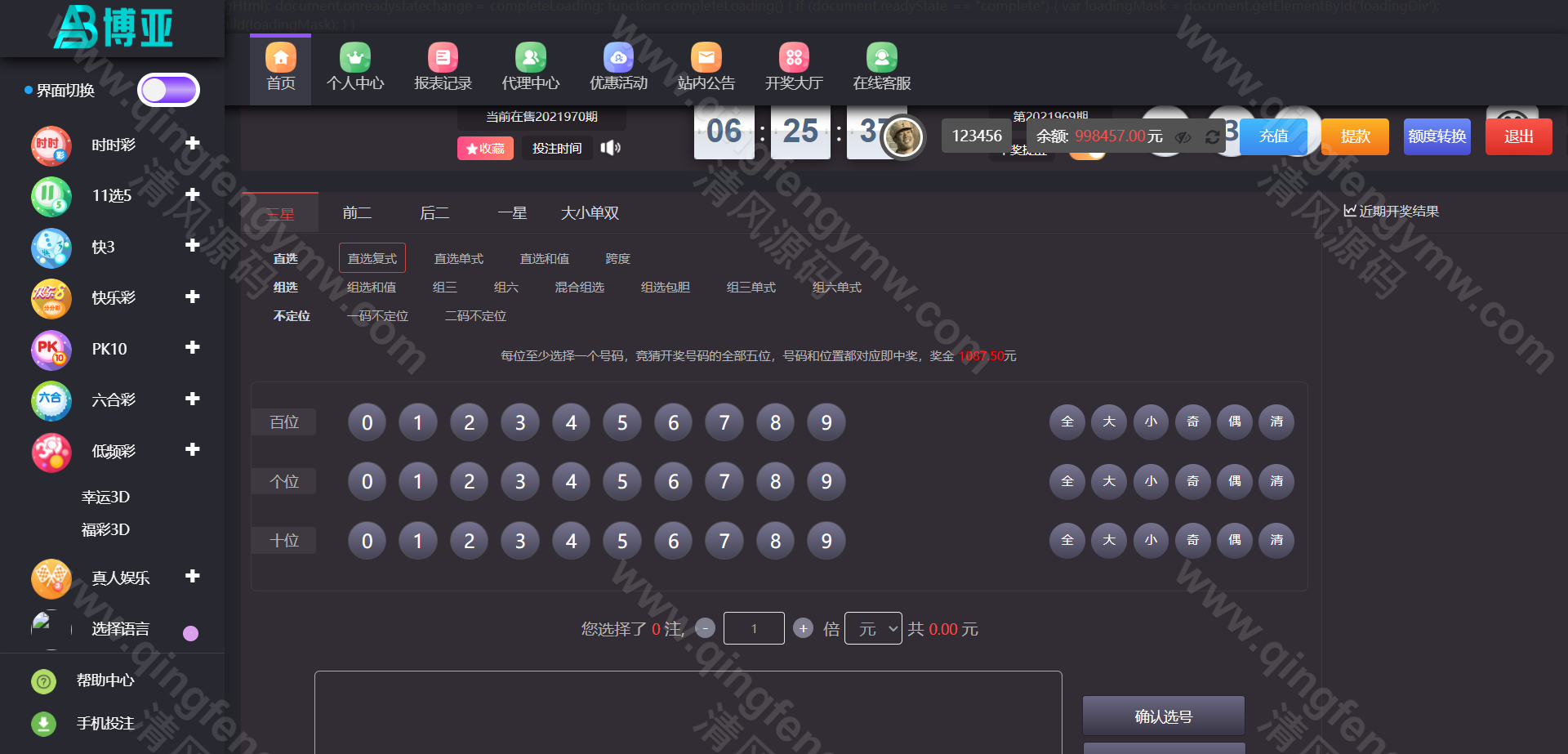Viewport: 1568px width, 754px height.
Task: Toggle the 界面切换 interface switch
Action: (x=168, y=90)
